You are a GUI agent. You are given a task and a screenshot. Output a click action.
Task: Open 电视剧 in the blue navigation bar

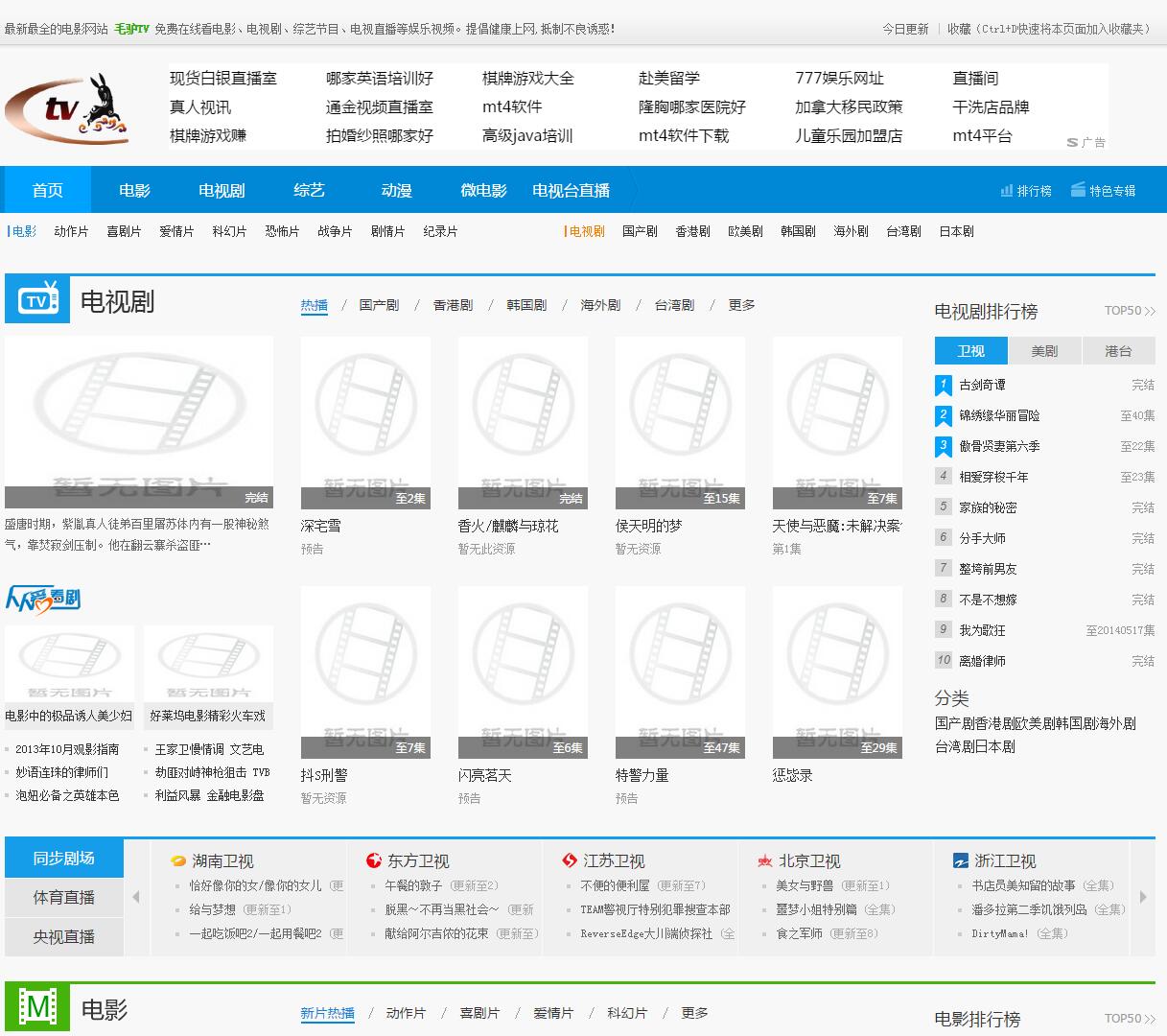coord(222,190)
